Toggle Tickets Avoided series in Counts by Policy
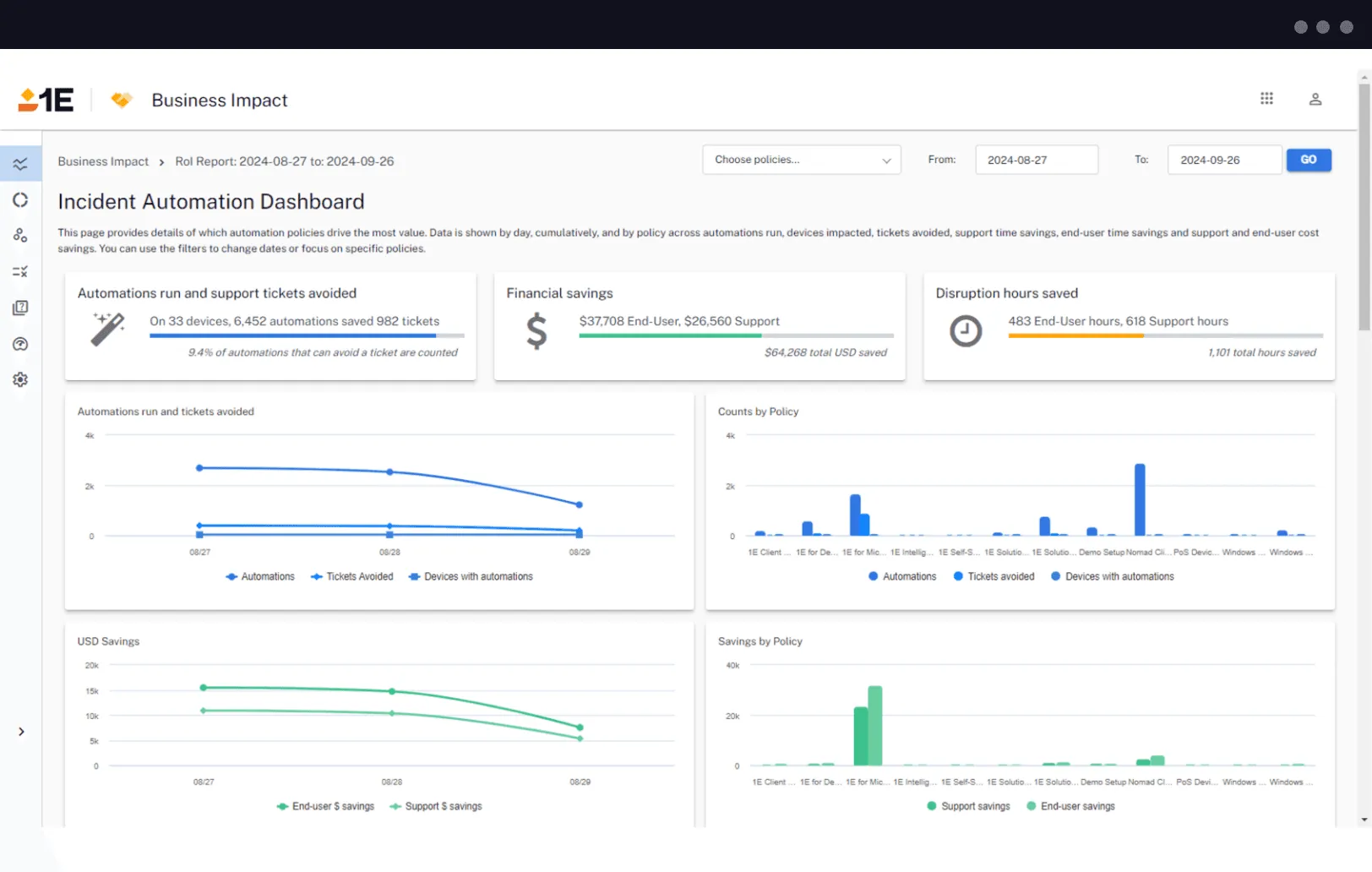 click(994, 576)
